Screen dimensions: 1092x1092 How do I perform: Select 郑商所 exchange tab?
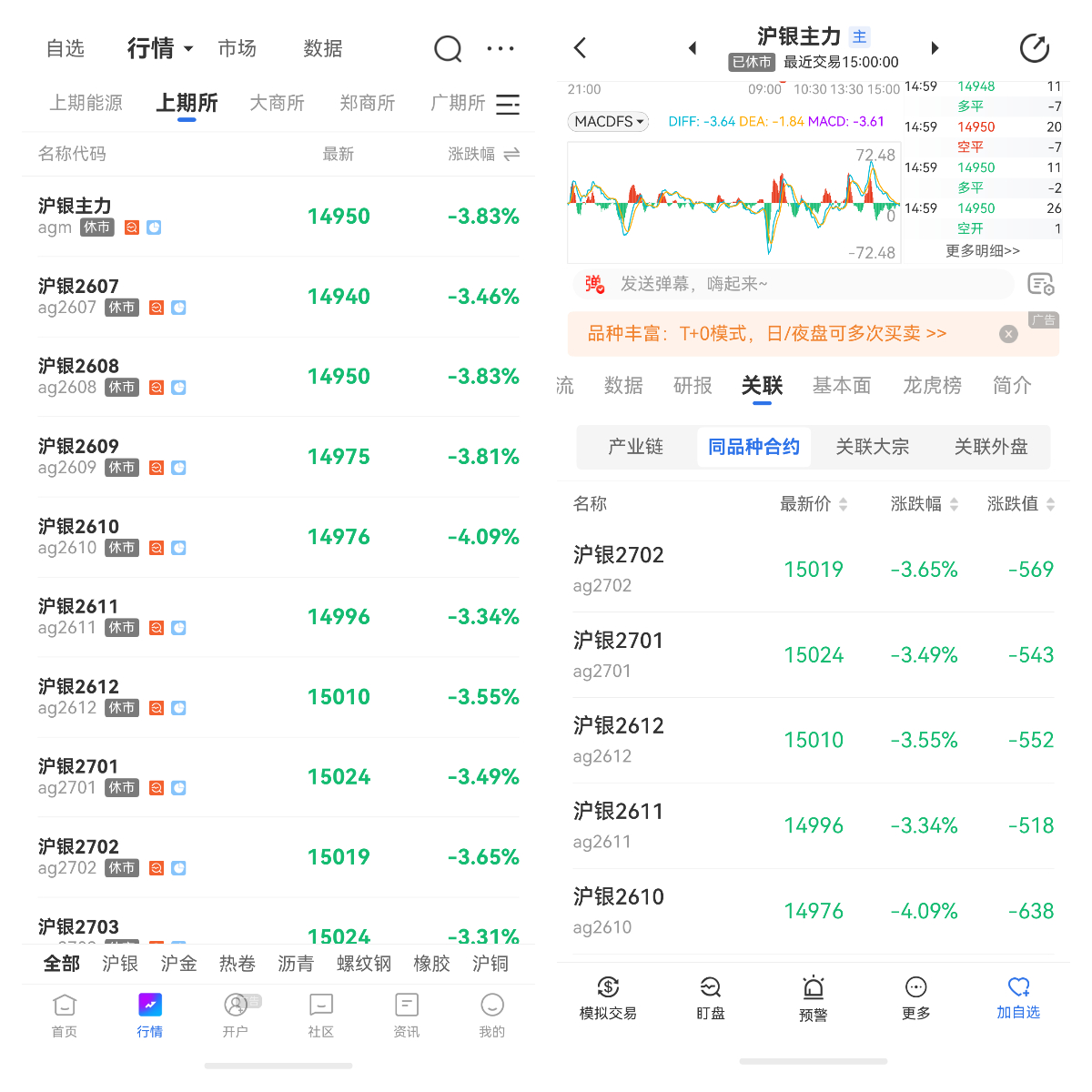point(368,103)
